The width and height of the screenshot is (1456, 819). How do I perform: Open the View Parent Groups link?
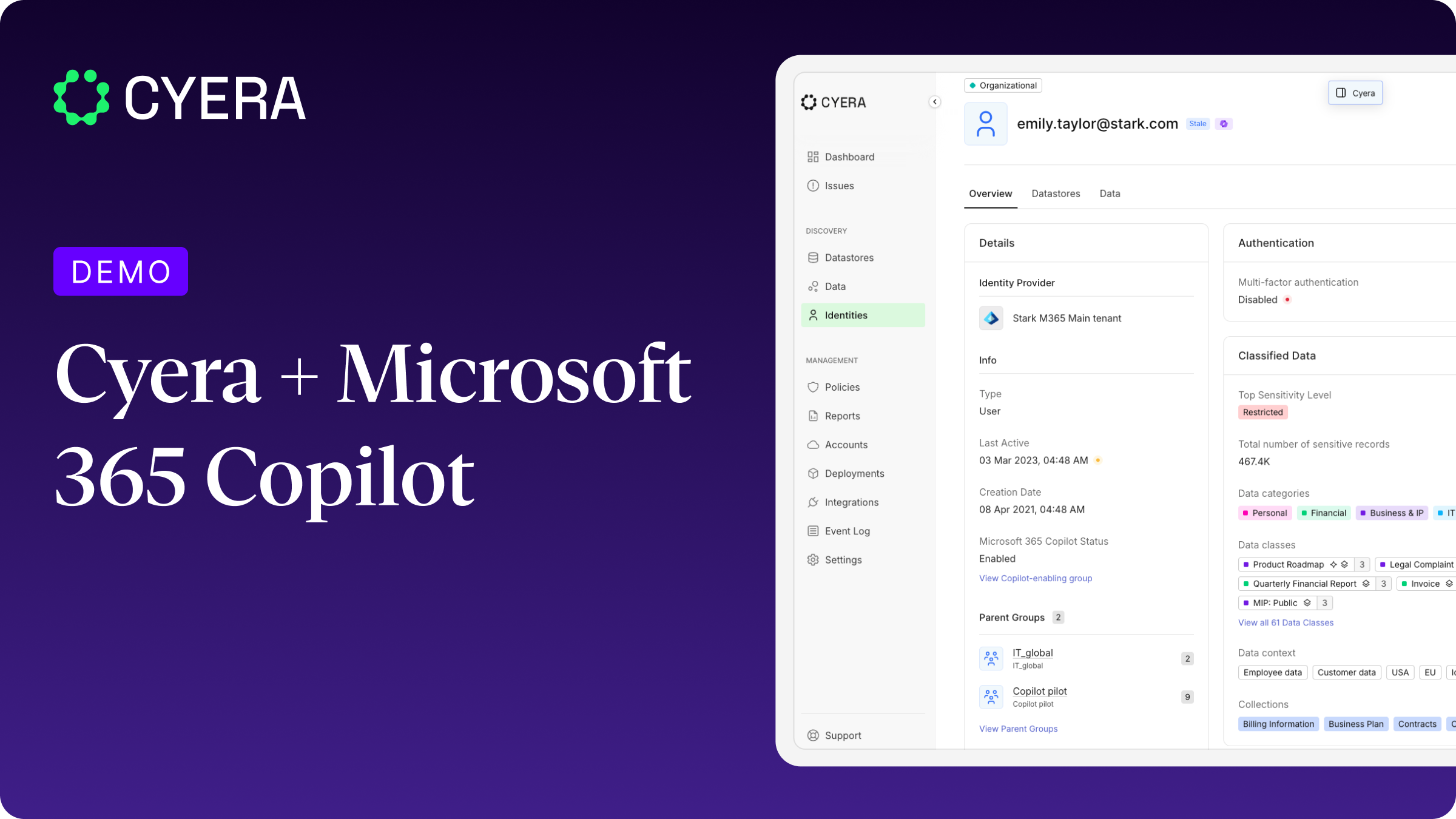point(1018,729)
